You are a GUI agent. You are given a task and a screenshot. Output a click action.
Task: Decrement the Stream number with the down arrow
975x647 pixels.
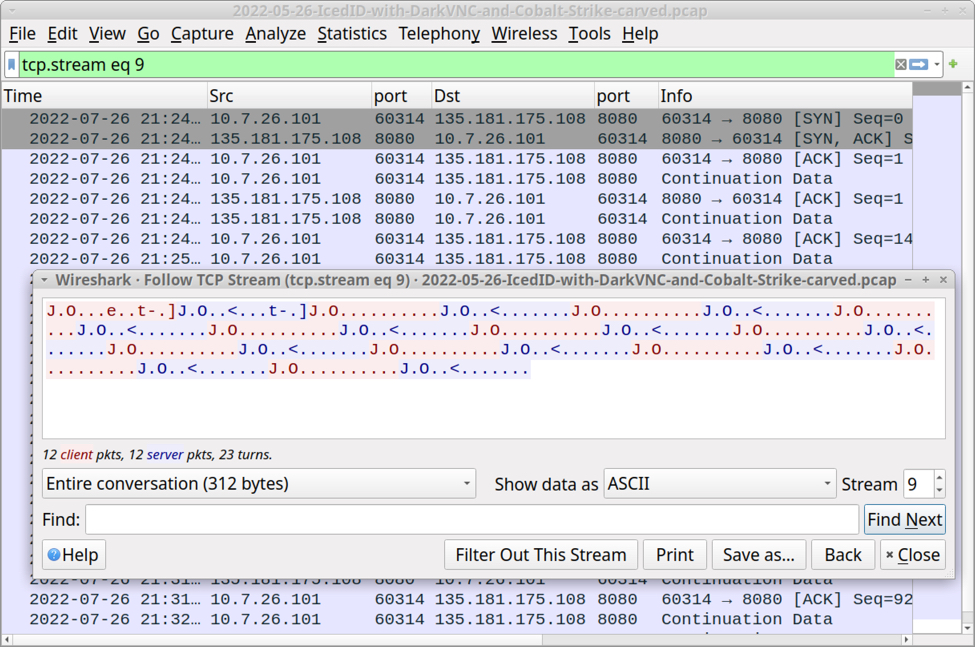point(939,490)
